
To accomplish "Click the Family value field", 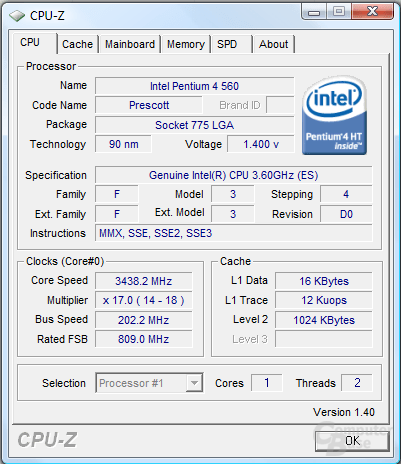I will coord(117,194).
